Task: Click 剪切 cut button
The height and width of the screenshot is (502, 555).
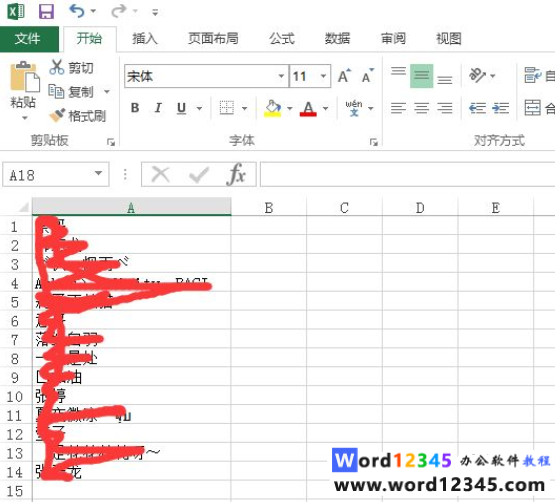Action: [x=71, y=67]
